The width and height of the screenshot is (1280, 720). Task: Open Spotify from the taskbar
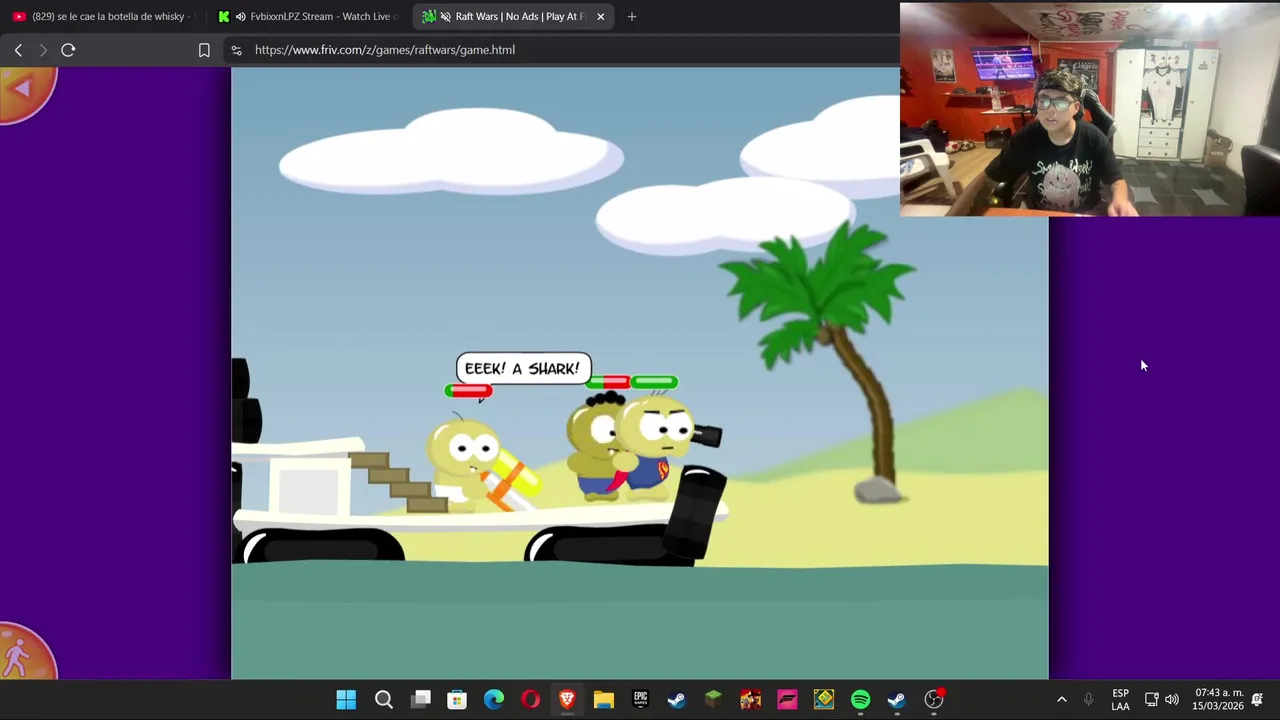click(x=860, y=700)
